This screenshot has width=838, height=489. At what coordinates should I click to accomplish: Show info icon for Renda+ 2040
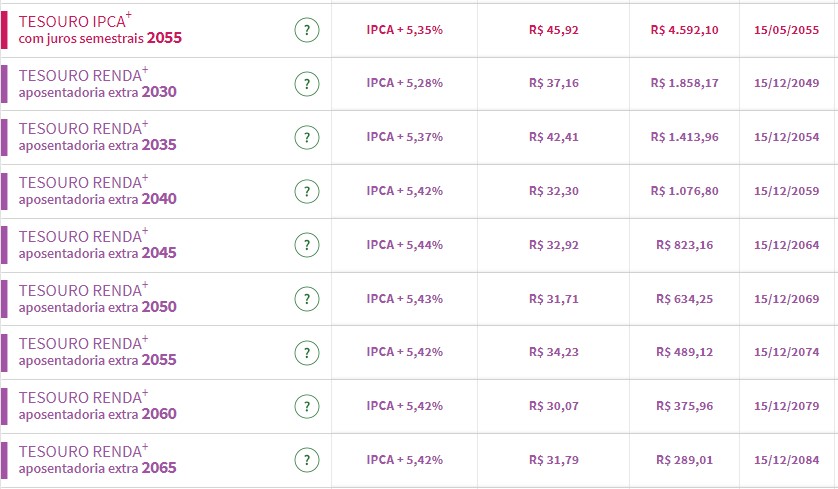point(307,191)
